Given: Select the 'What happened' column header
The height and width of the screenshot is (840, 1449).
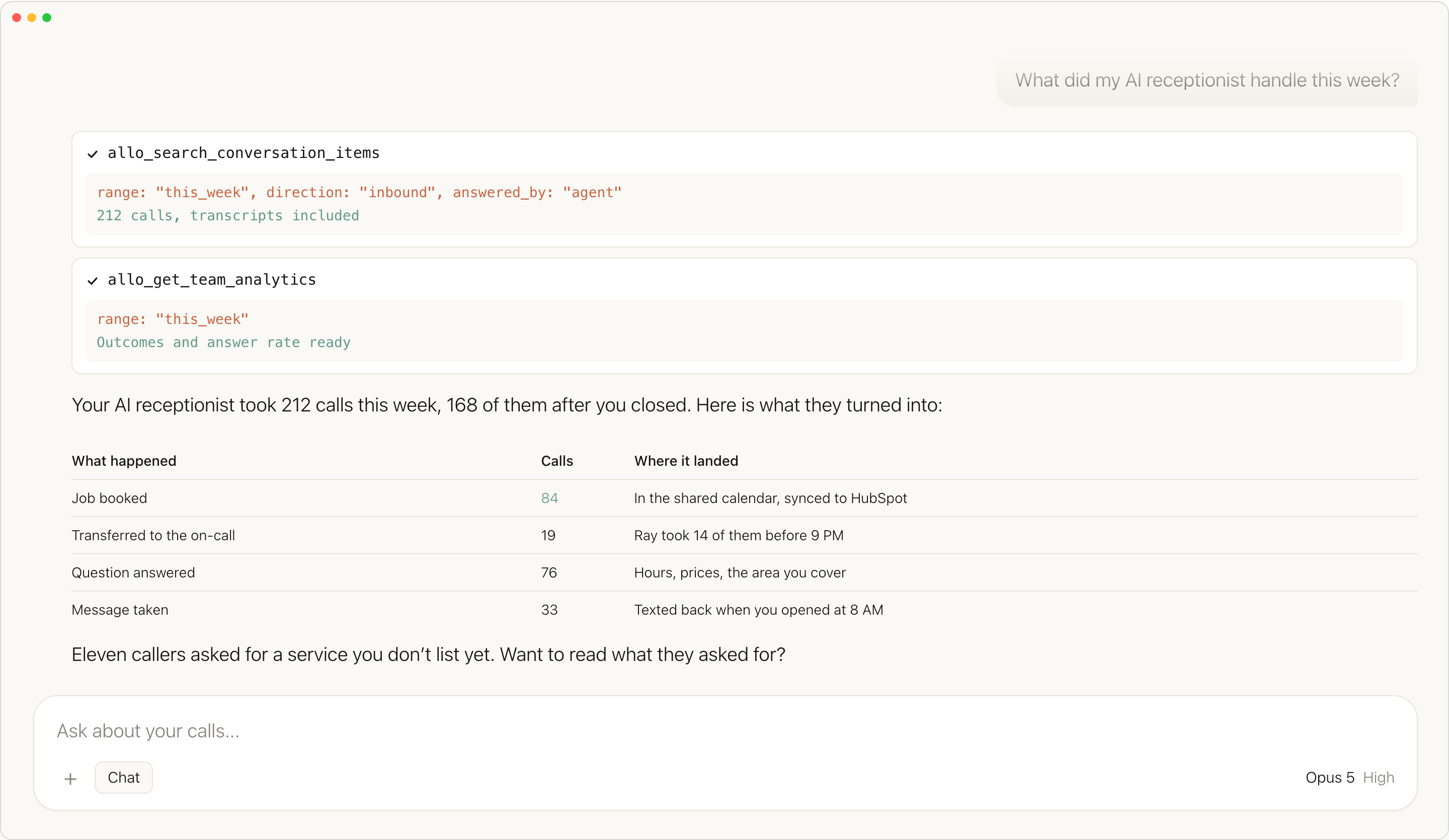Looking at the screenshot, I should tap(124, 461).
